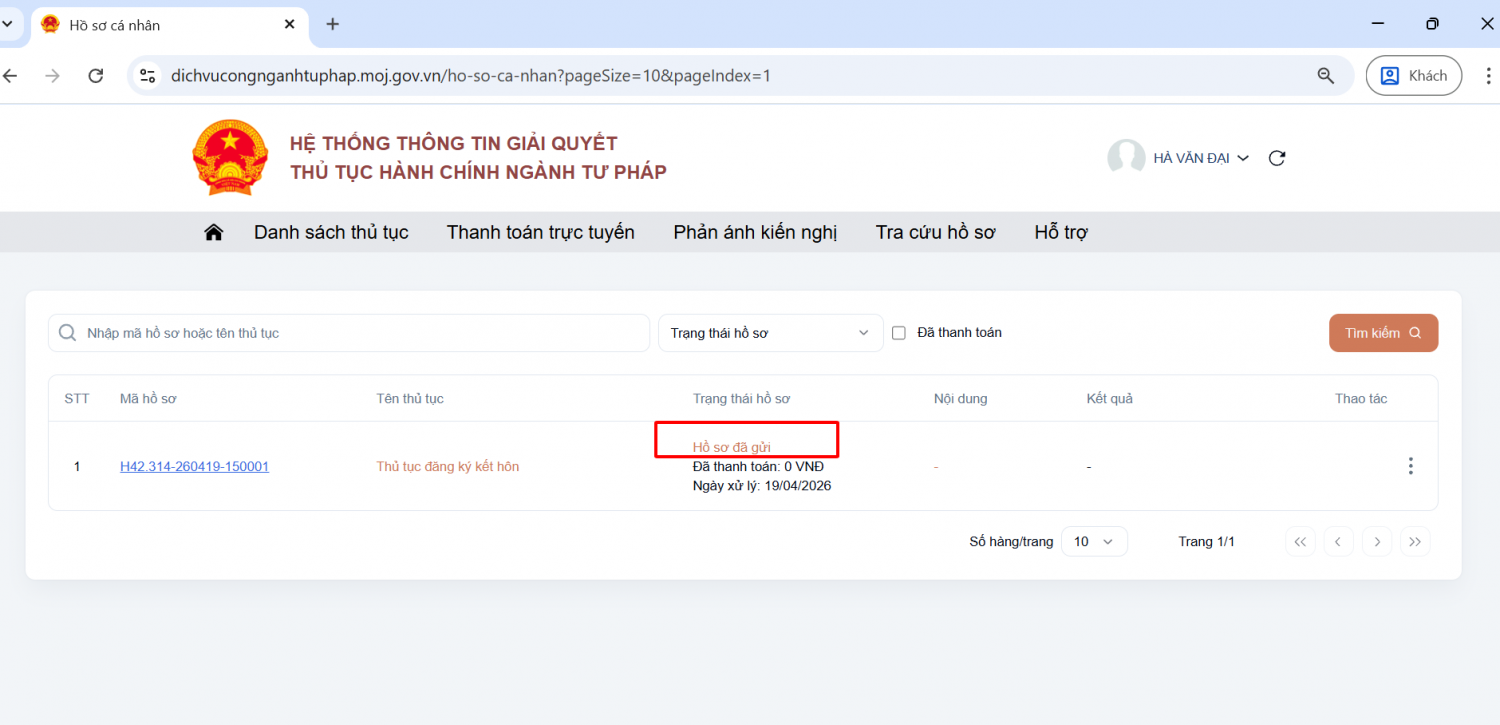Click the home icon in navigation bar
This screenshot has width=1500, height=725.
coord(213,232)
